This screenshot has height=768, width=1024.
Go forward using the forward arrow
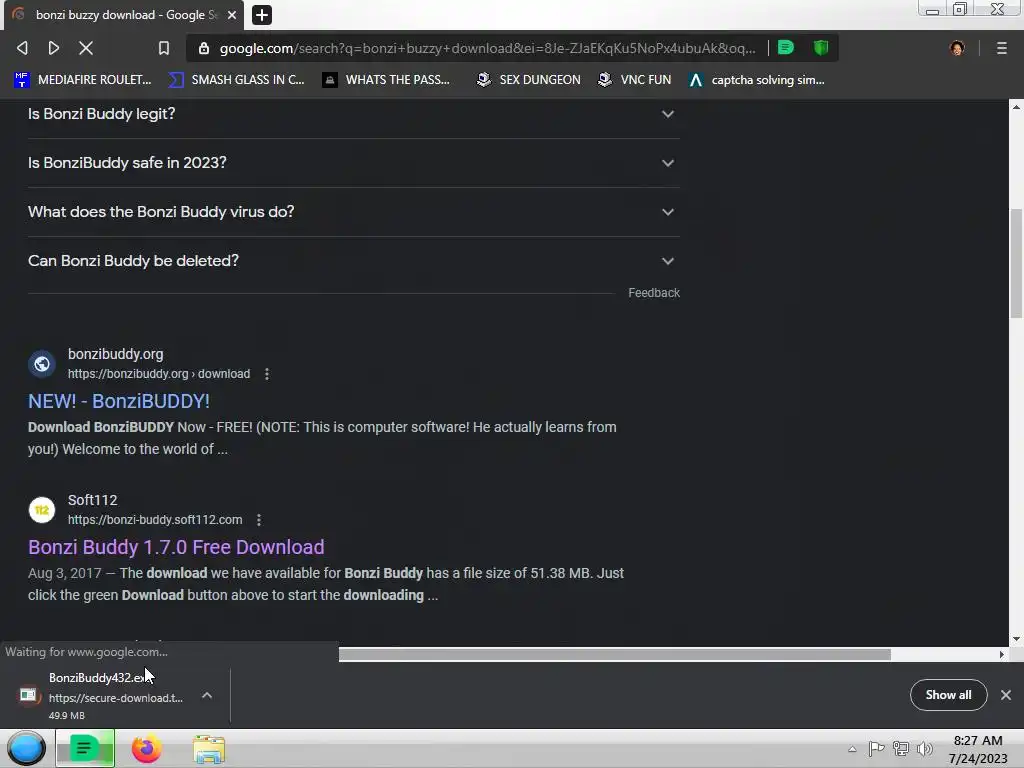[54, 48]
